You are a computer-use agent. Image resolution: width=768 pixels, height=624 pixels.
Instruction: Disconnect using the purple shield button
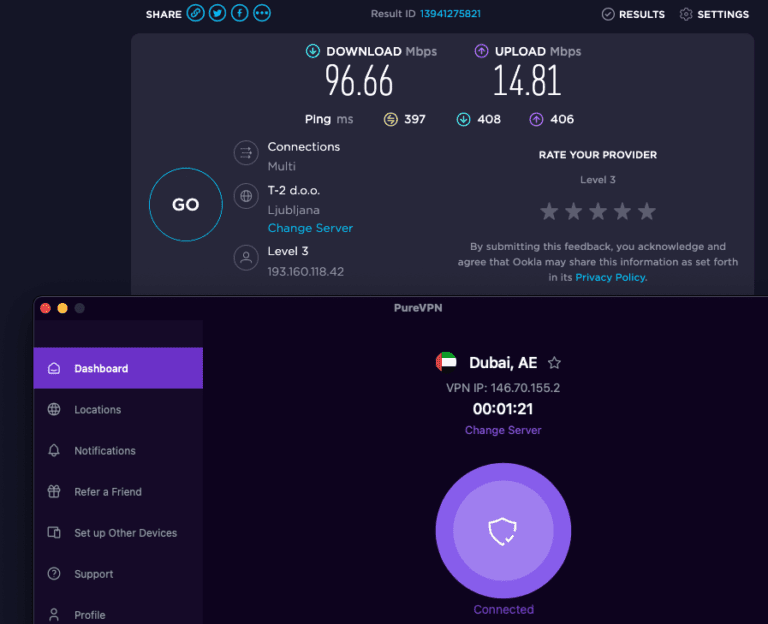[x=503, y=530]
